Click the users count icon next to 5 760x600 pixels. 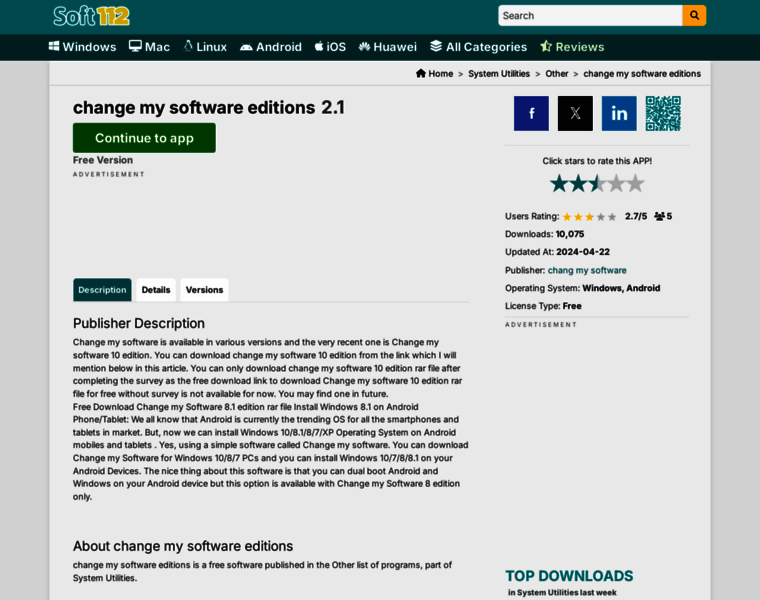pos(659,216)
